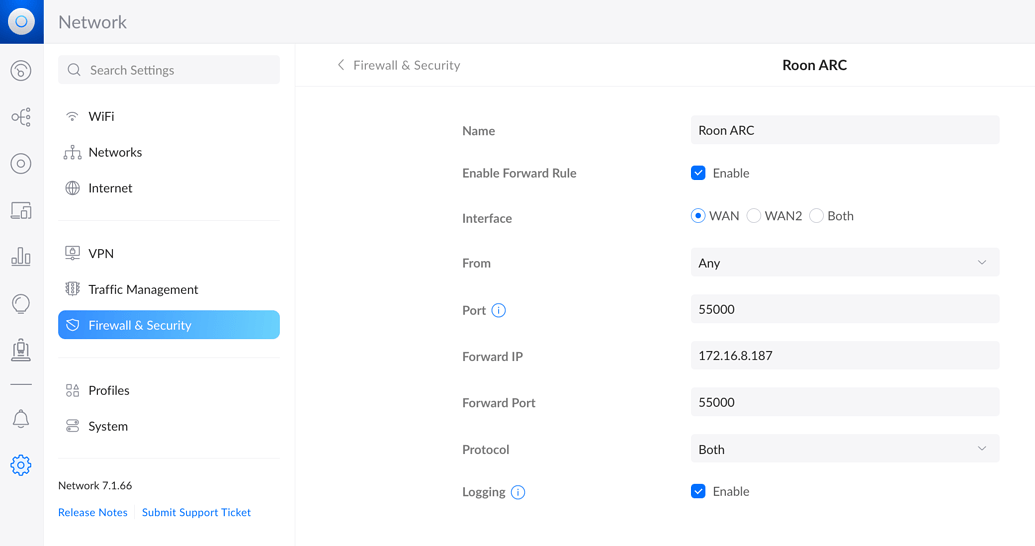Click the Firewall shield icon

73,325
